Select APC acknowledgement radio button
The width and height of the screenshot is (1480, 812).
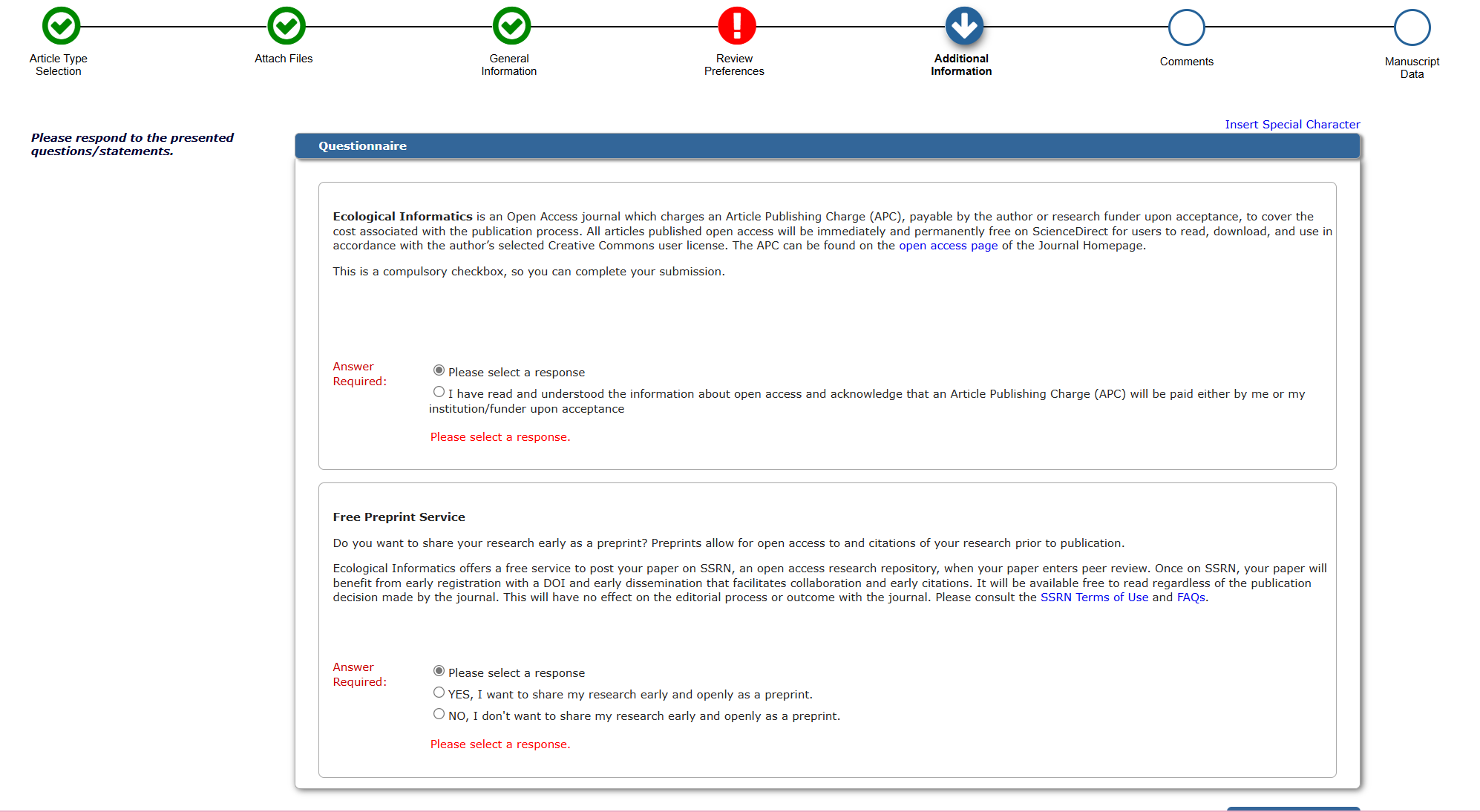tap(439, 393)
